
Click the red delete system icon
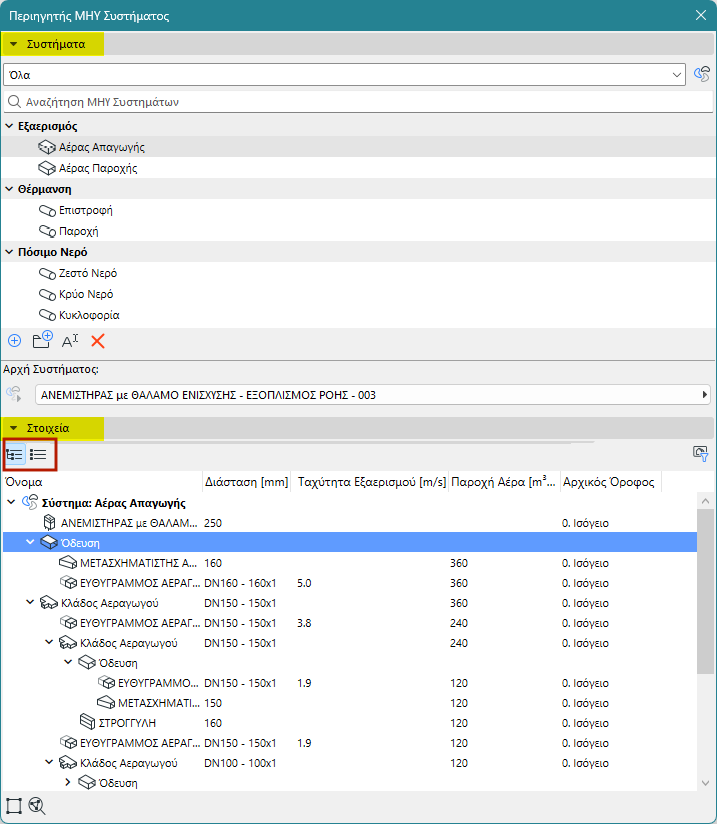(x=98, y=341)
